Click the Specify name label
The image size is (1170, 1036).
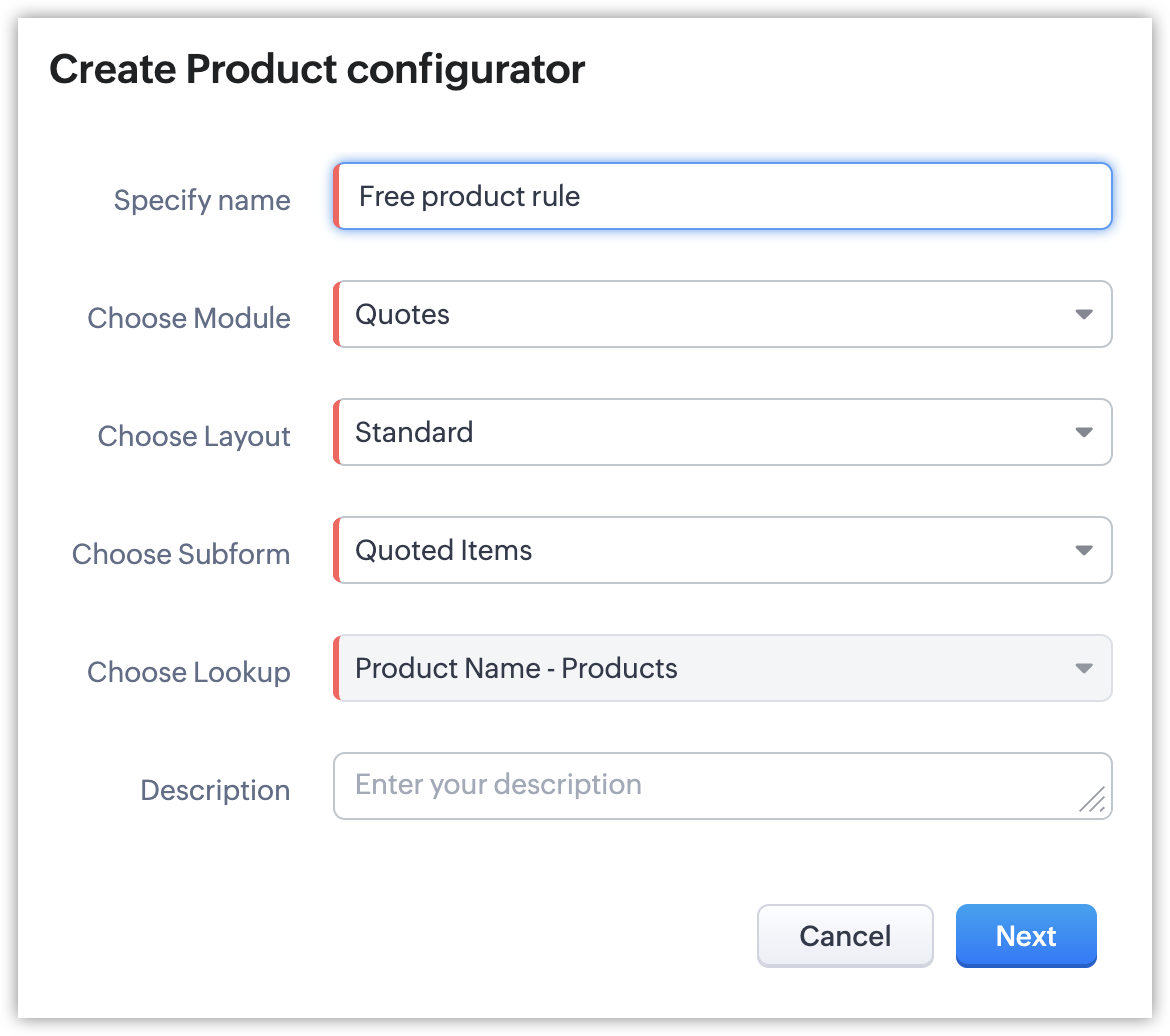(x=202, y=200)
